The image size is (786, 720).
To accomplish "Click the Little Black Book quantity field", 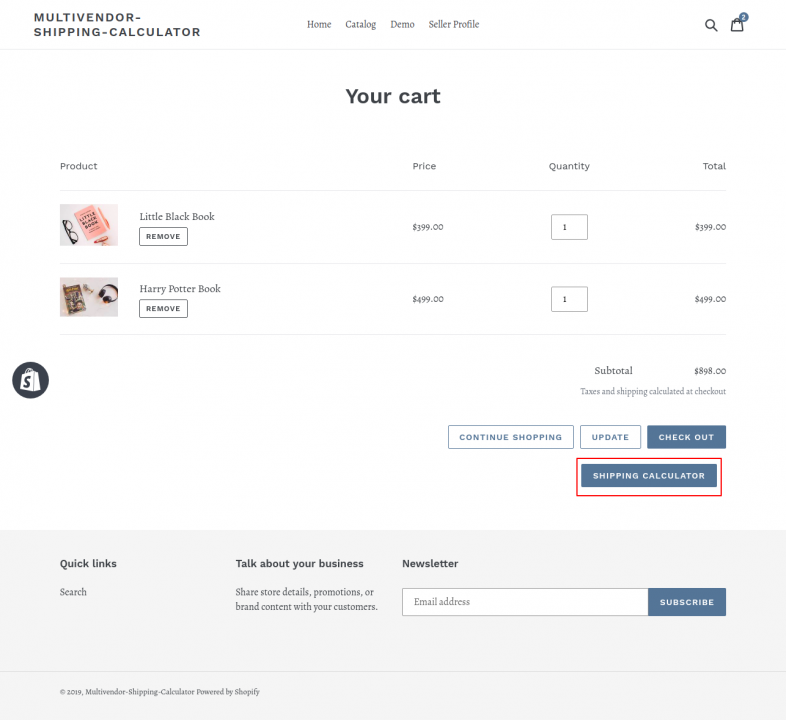I will (x=569, y=227).
